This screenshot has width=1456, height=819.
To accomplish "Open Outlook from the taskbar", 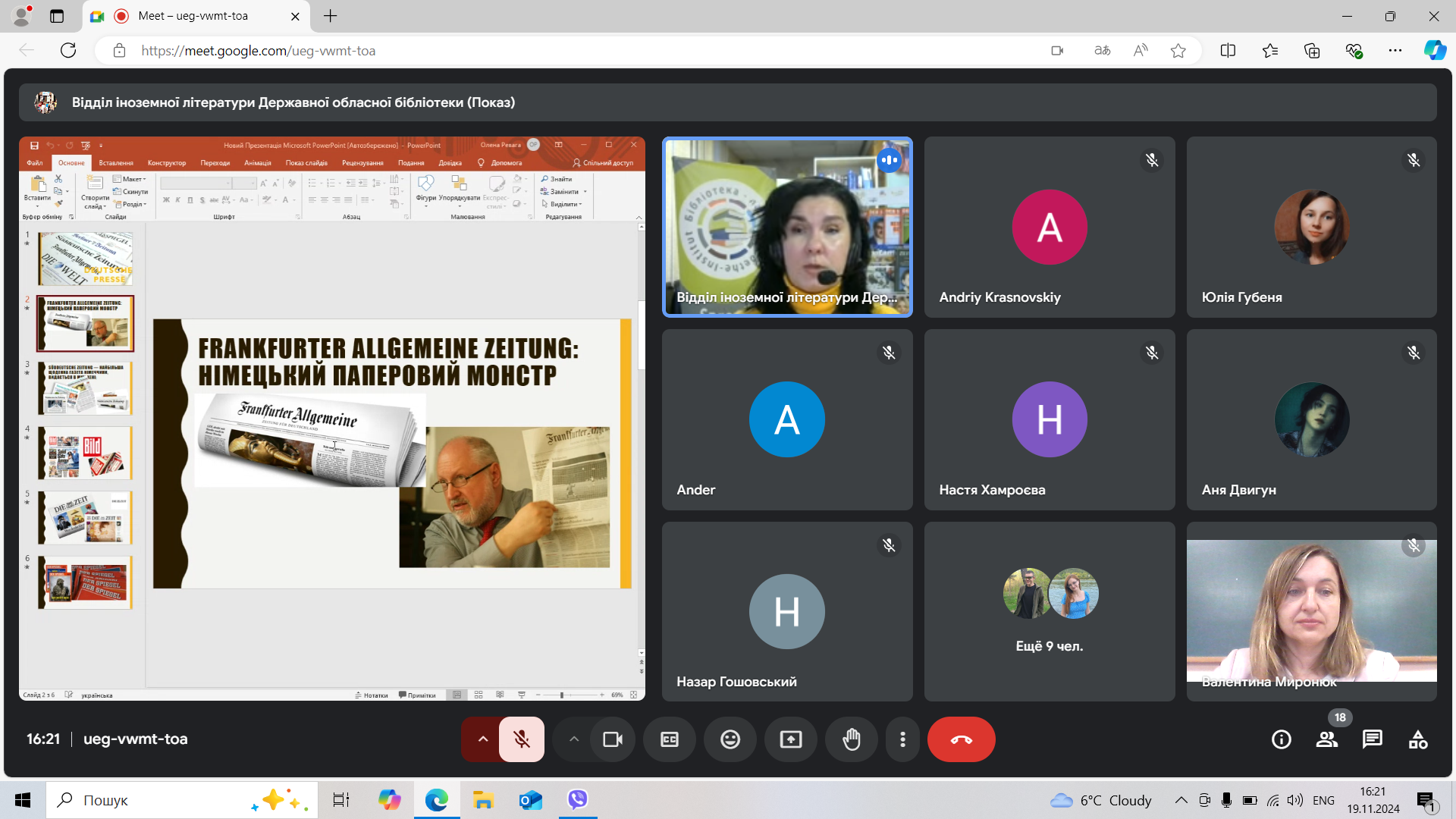I will click(531, 800).
